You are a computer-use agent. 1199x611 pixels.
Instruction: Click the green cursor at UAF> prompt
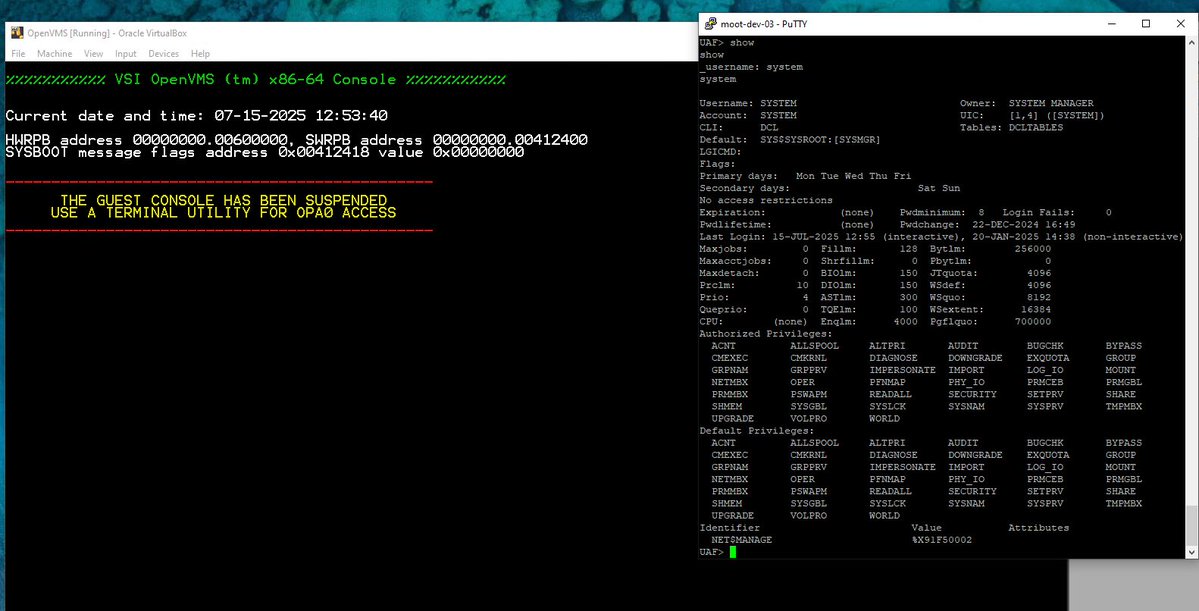pos(733,552)
